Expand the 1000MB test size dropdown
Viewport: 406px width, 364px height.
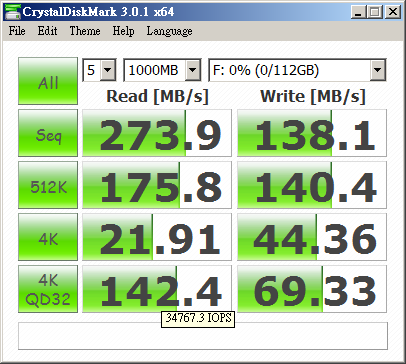pos(193,70)
